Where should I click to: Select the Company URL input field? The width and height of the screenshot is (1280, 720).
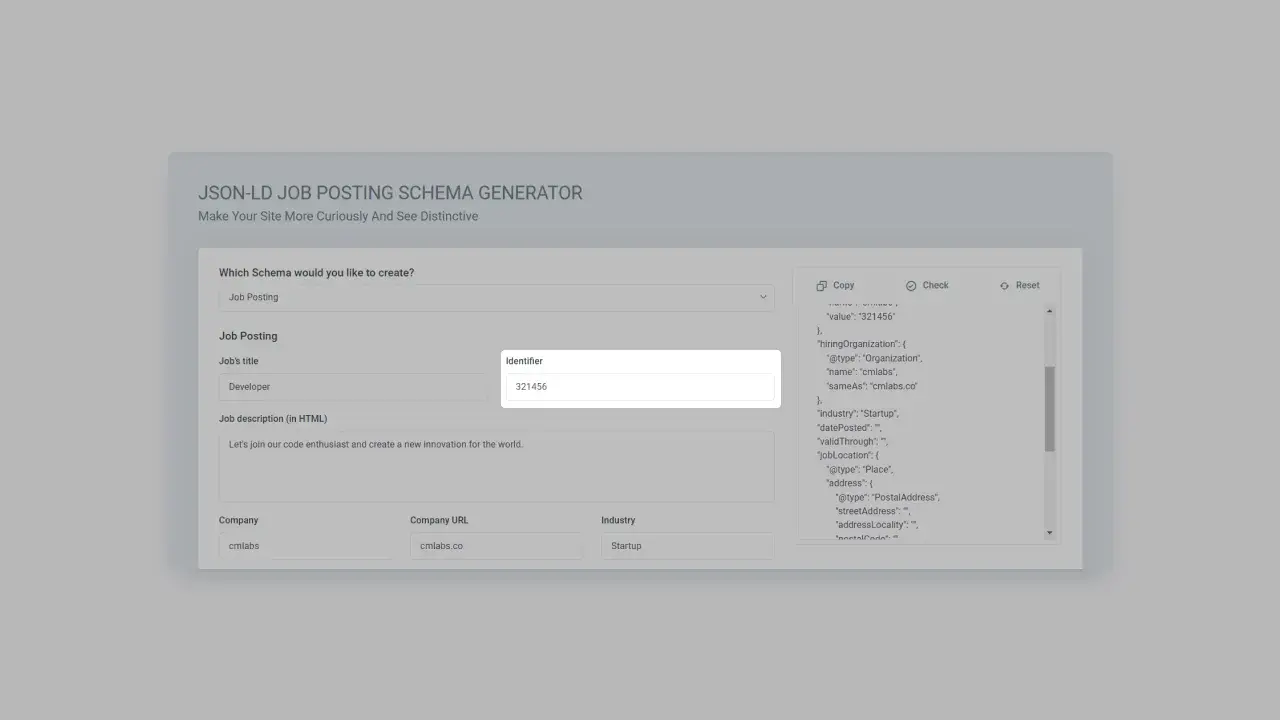coord(496,545)
